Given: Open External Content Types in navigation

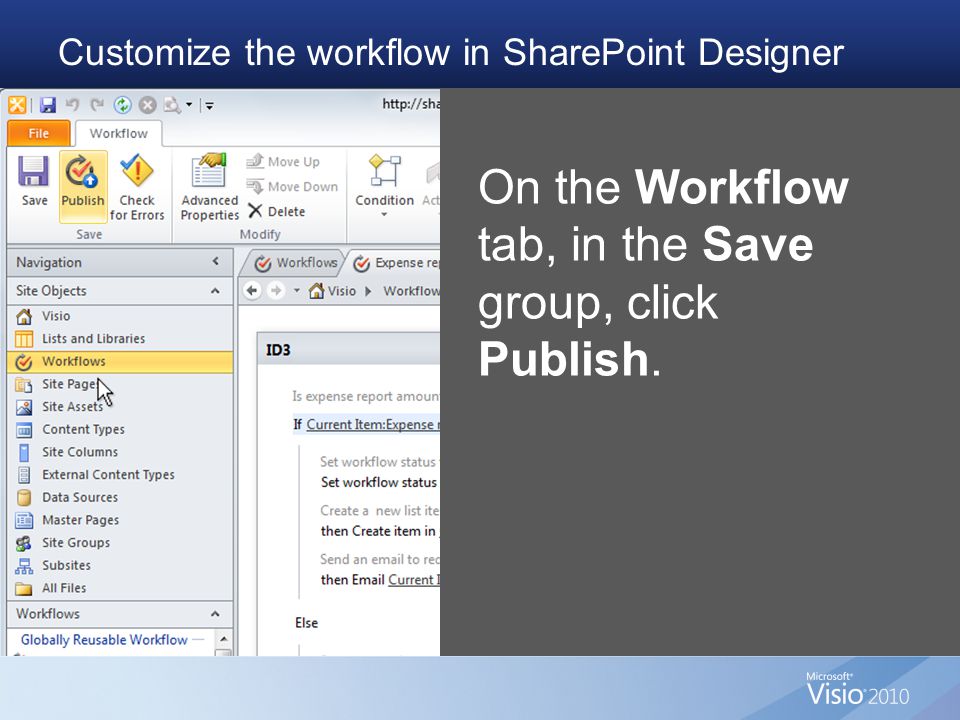Looking at the screenshot, I should pos(120,474).
